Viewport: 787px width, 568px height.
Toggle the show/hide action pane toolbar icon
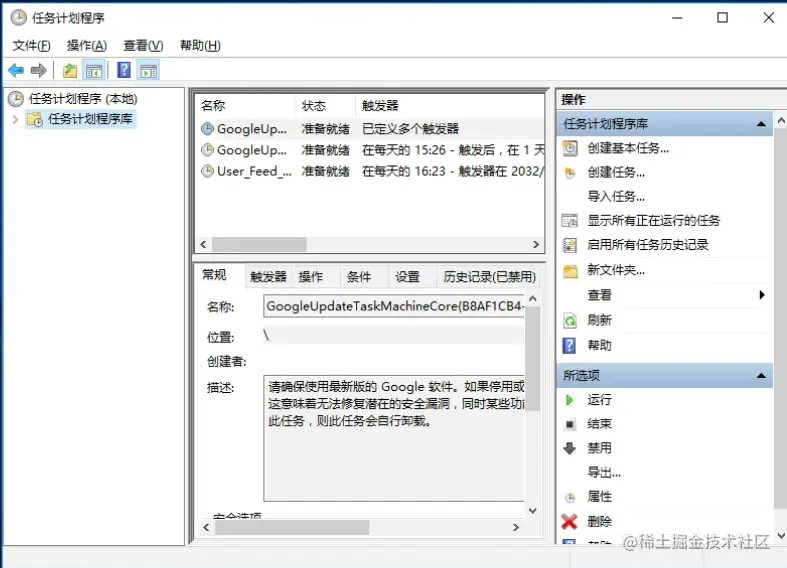tap(148, 71)
